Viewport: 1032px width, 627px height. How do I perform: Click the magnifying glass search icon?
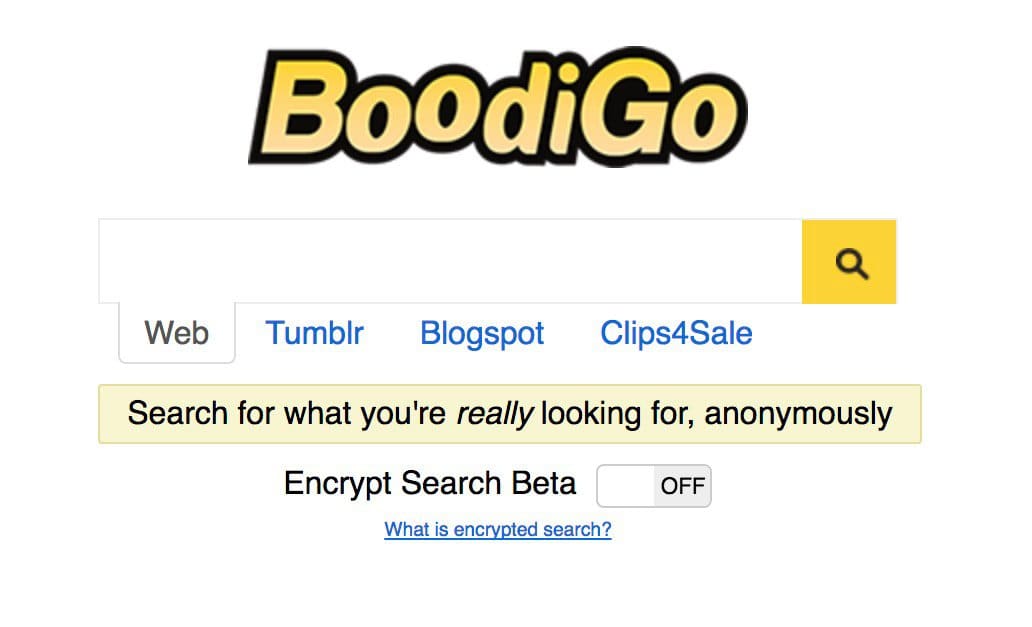pos(849,262)
